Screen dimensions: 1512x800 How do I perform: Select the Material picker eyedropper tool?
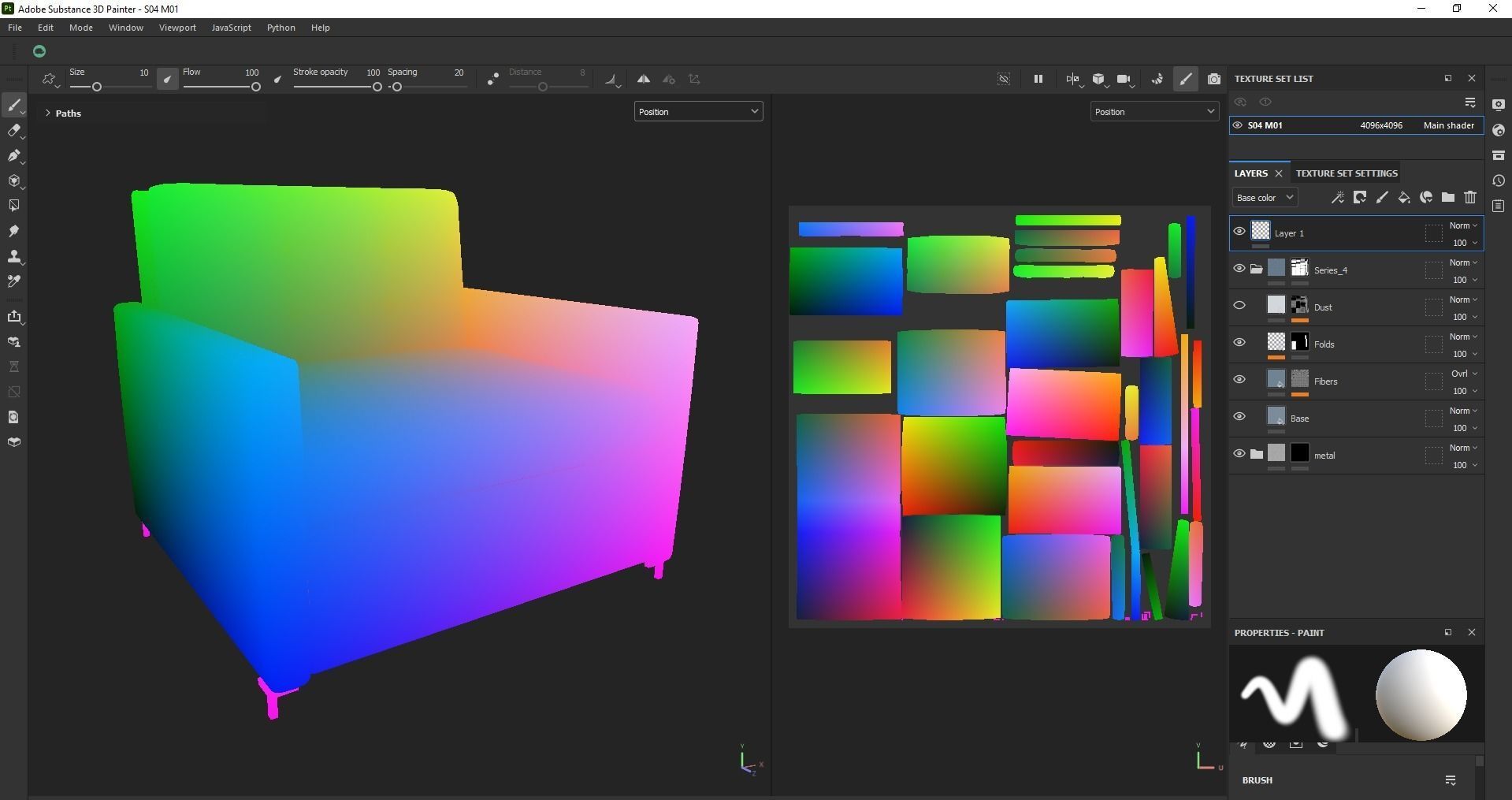14,281
